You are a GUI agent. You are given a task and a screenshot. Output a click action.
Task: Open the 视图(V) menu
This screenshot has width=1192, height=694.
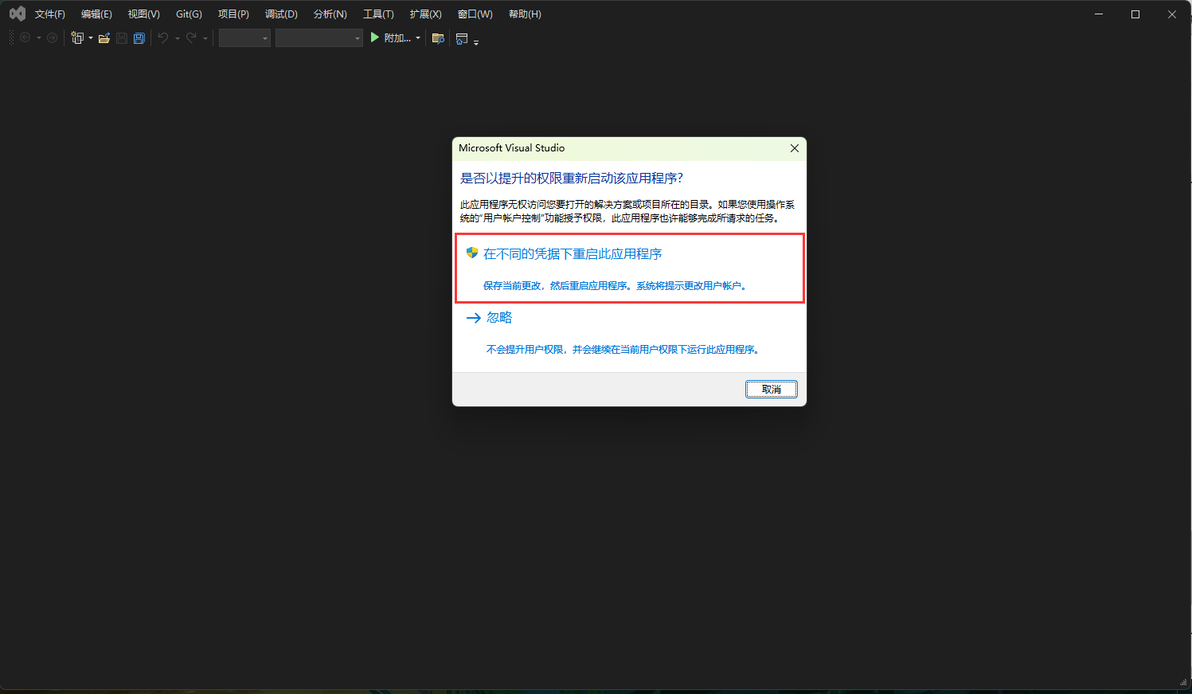coord(144,14)
